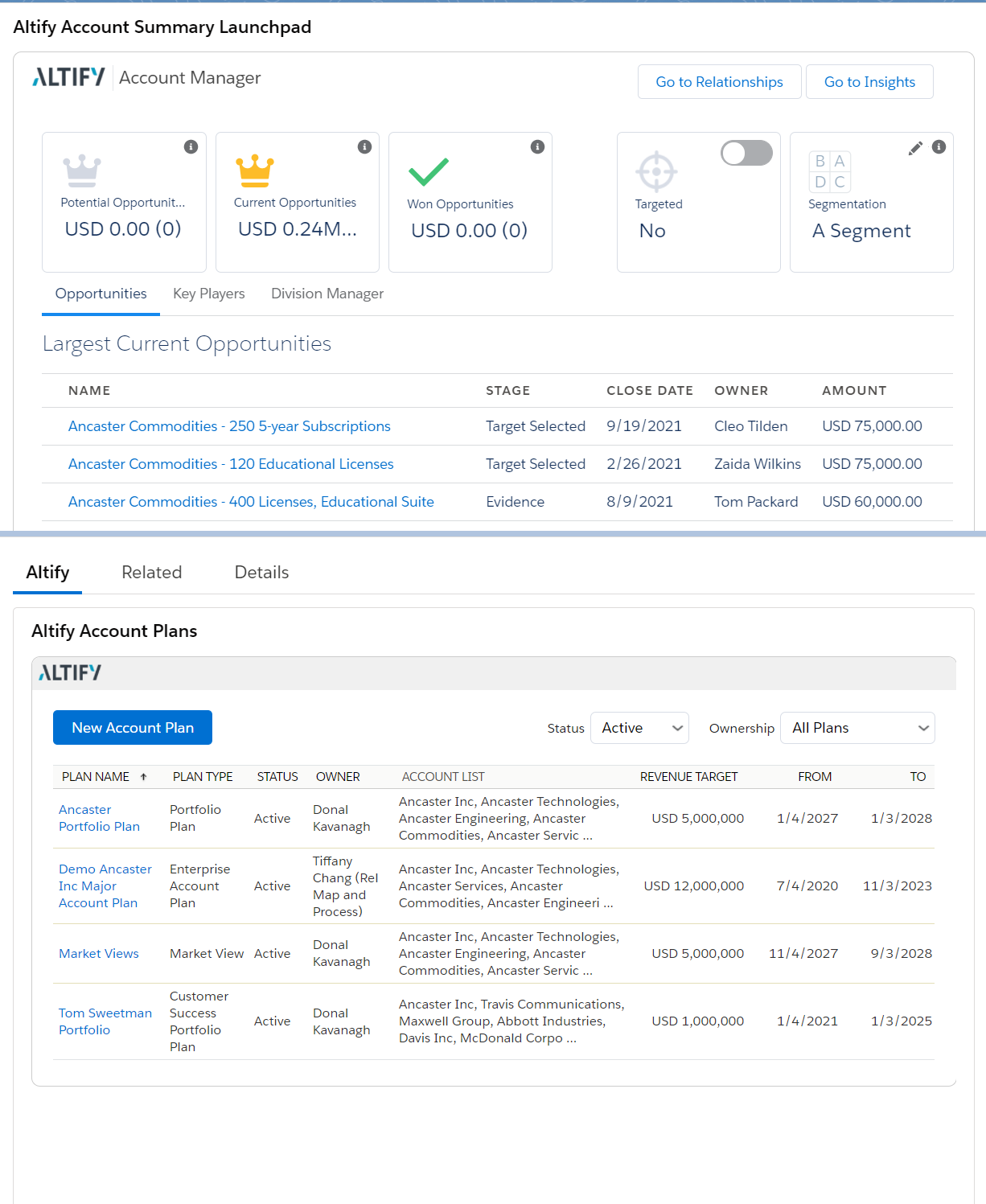Click the green checkmark Won Opportunities icon
986x1204 pixels.
[429, 172]
